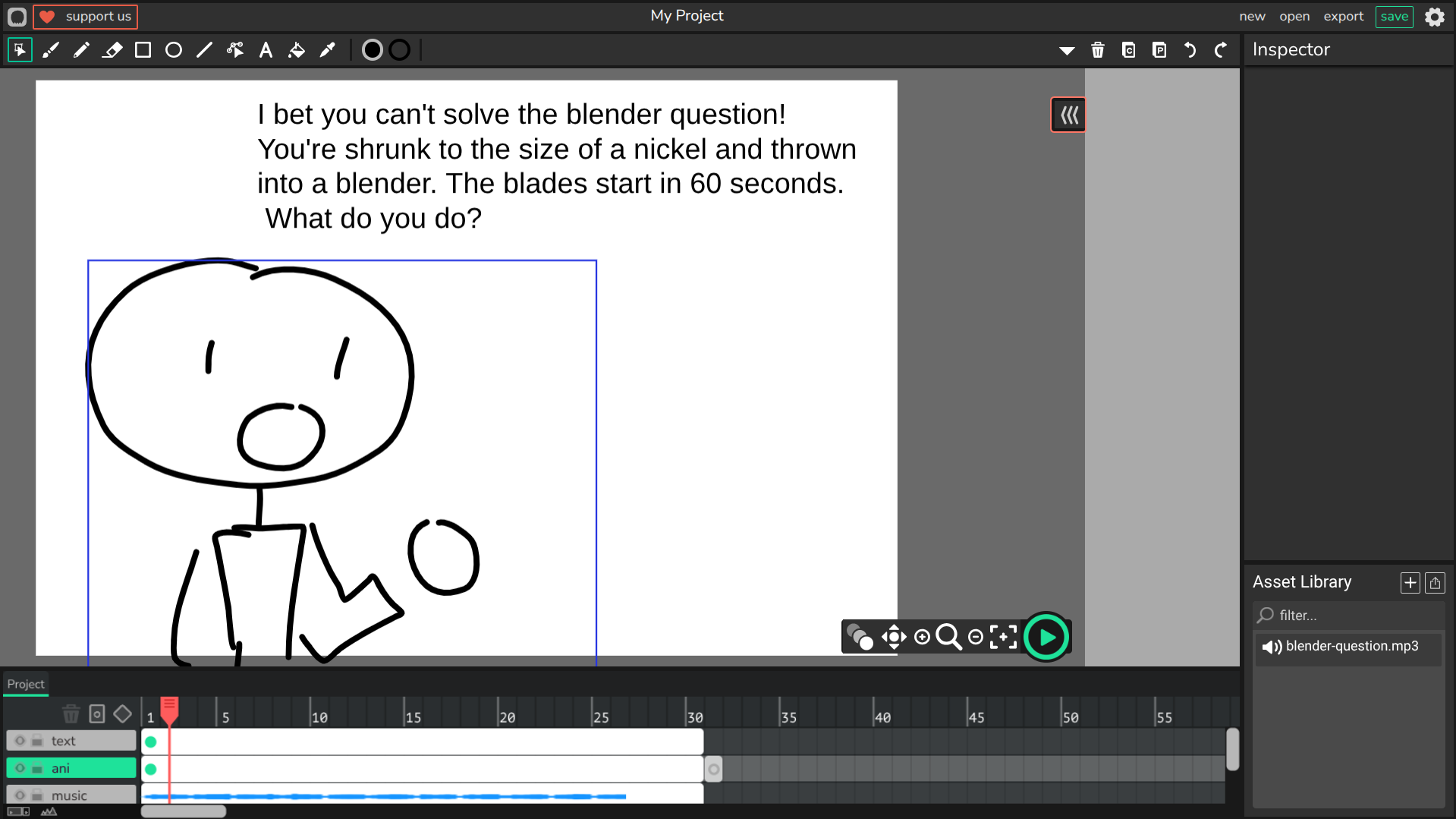Image resolution: width=1456 pixels, height=819 pixels.
Task: Lock the ani layer
Action: [x=37, y=768]
